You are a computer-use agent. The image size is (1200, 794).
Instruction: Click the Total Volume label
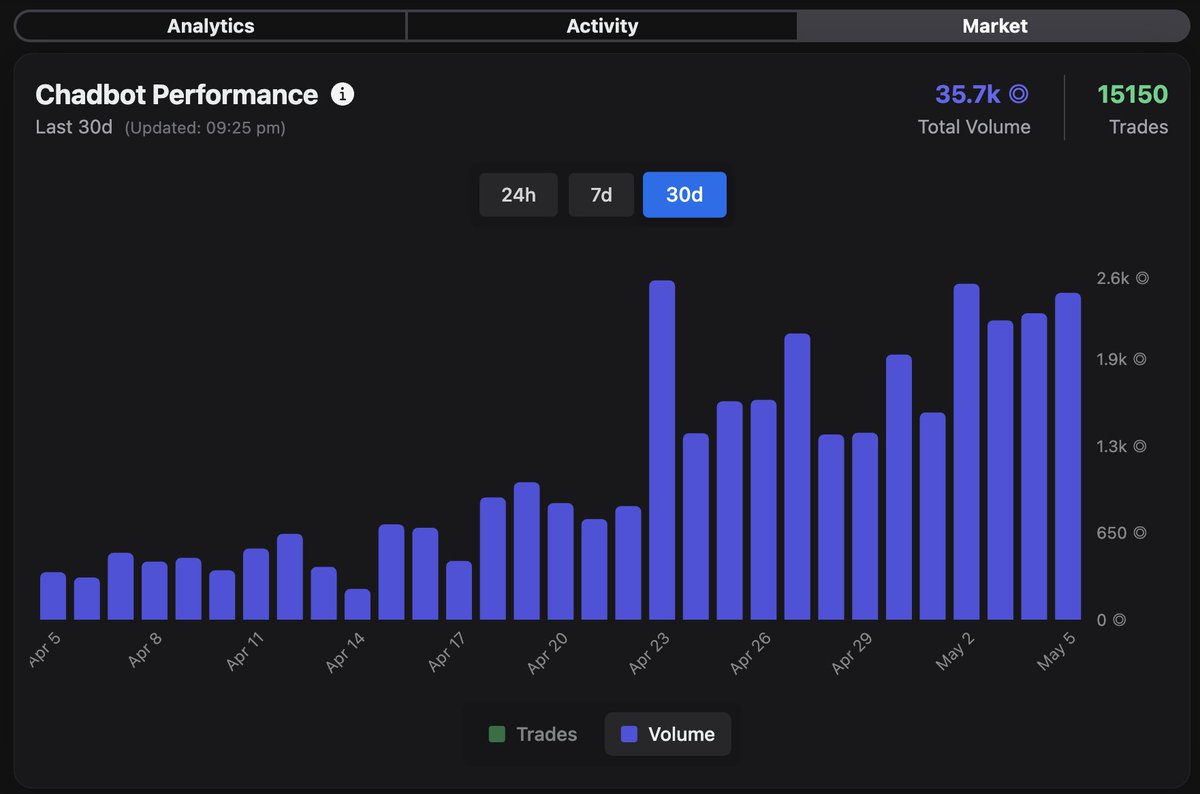pyautogui.click(x=974, y=127)
